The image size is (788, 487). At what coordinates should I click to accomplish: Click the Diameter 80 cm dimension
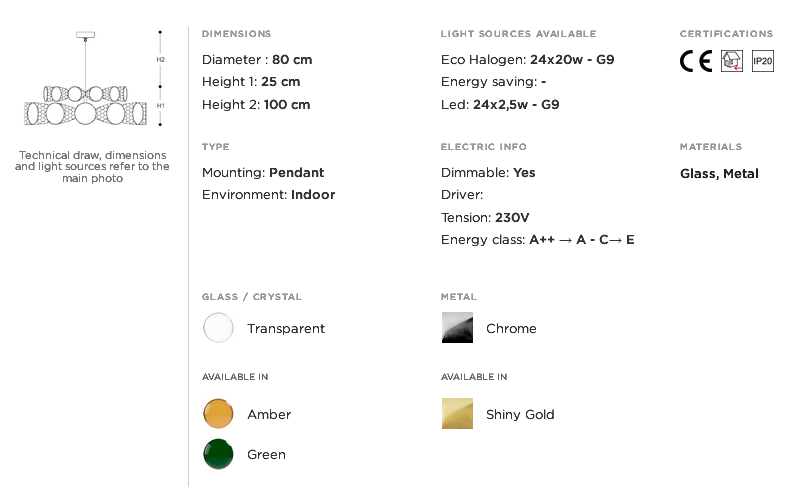[x=257, y=60]
